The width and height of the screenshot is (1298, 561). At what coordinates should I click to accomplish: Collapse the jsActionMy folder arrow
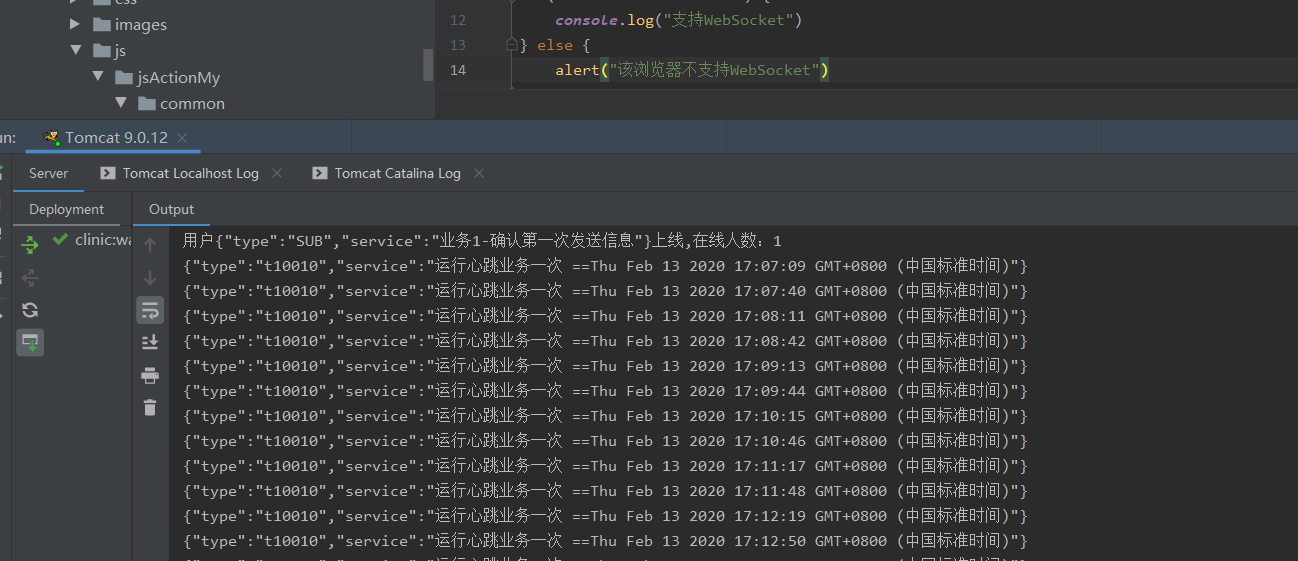point(98,77)
